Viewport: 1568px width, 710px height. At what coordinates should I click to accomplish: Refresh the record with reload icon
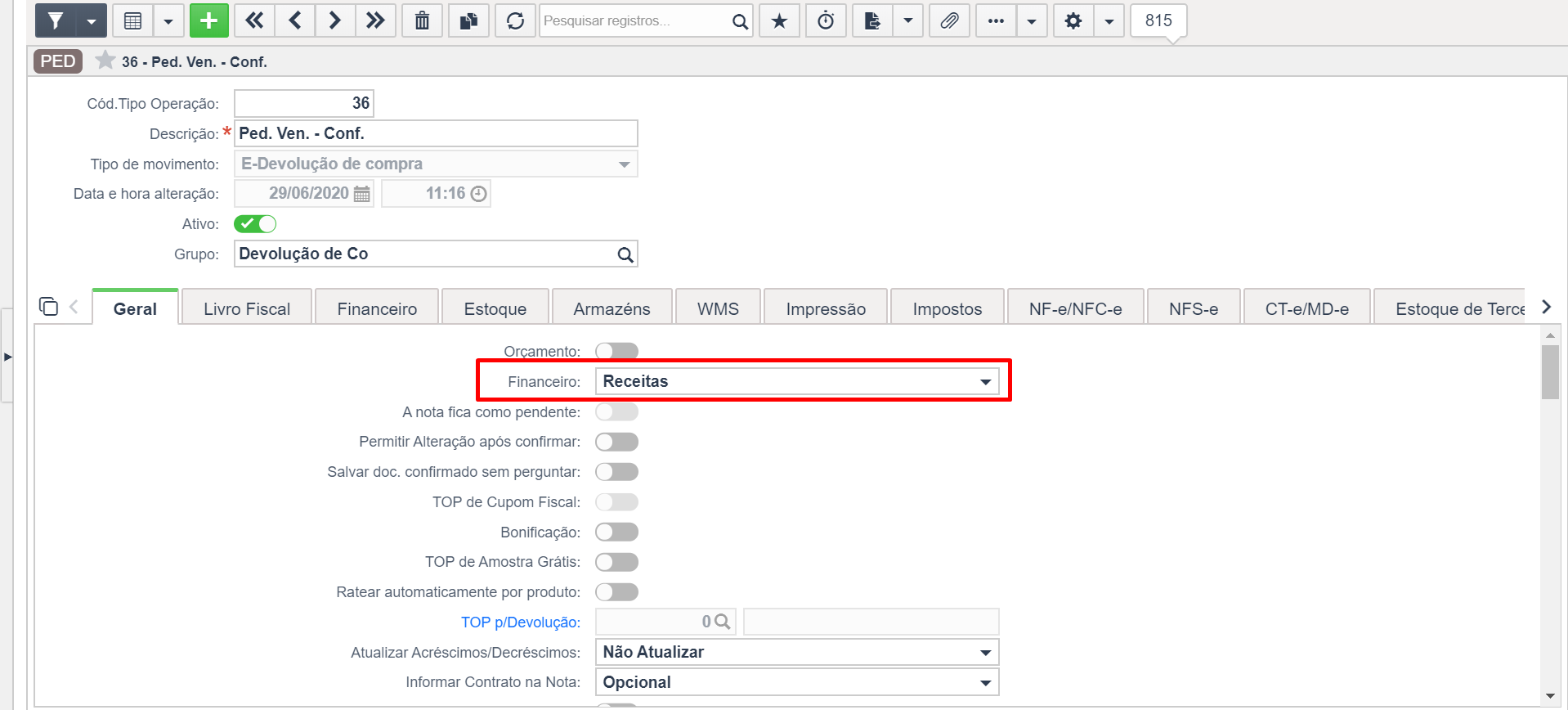(515, 20)
